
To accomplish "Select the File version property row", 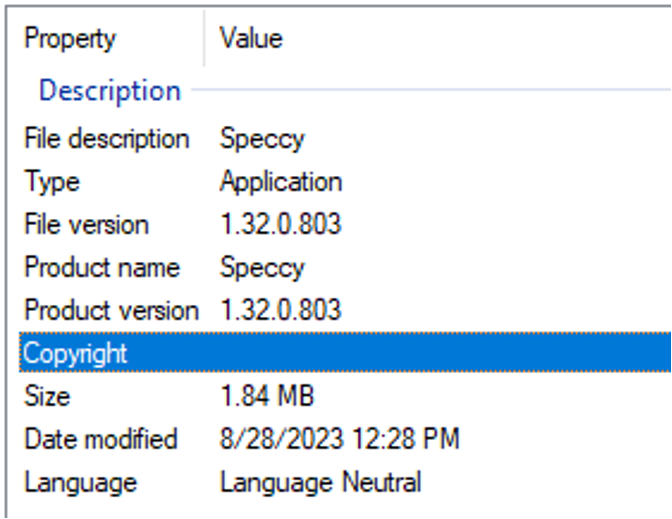I will coord(345,225).
